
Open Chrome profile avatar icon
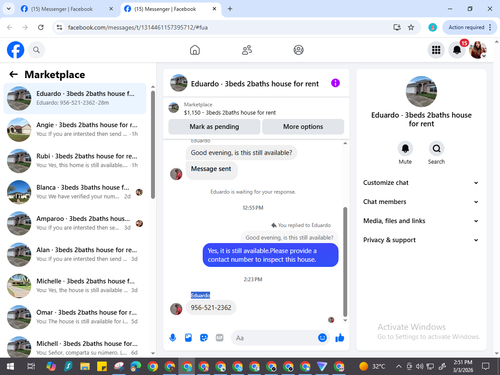[432, 27]
